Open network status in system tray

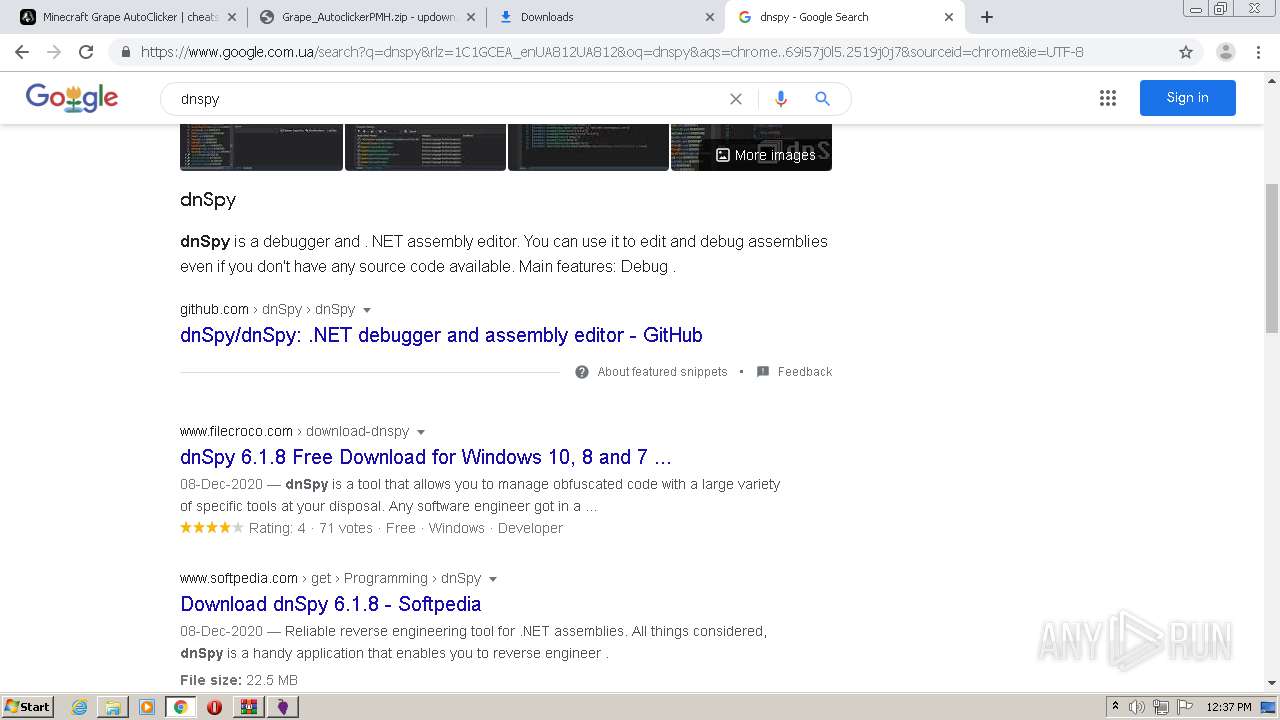[1161, 707]
